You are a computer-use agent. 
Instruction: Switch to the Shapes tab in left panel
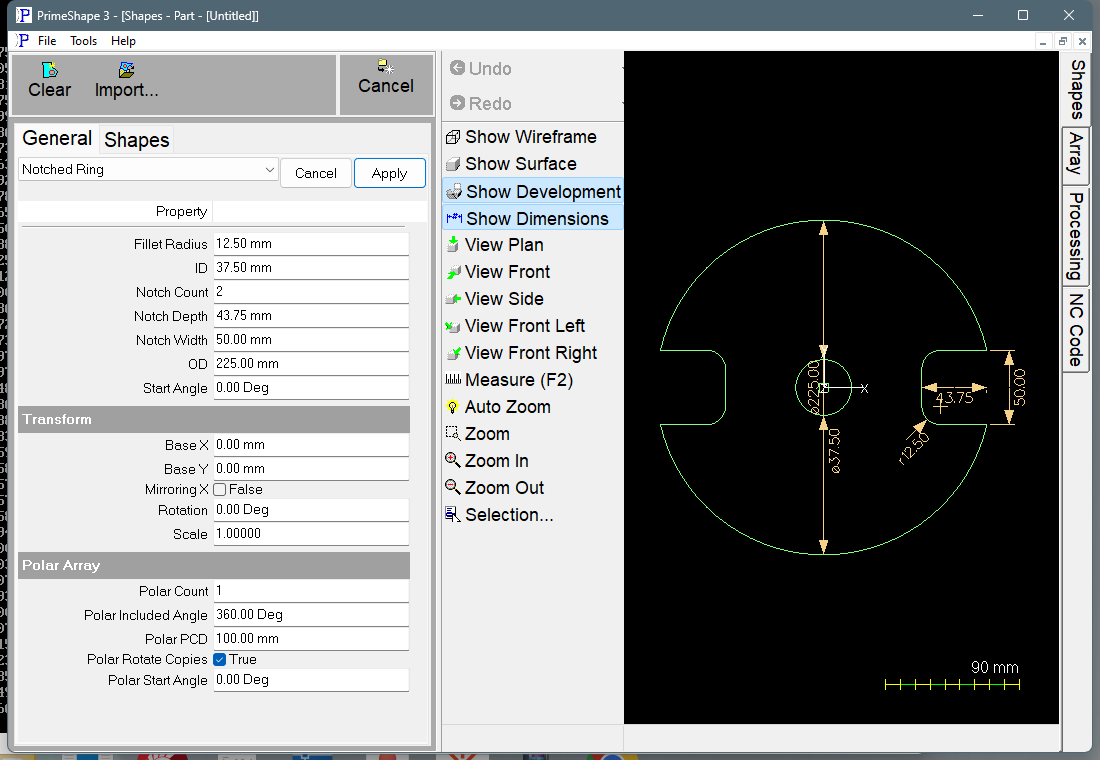[137, 140]
